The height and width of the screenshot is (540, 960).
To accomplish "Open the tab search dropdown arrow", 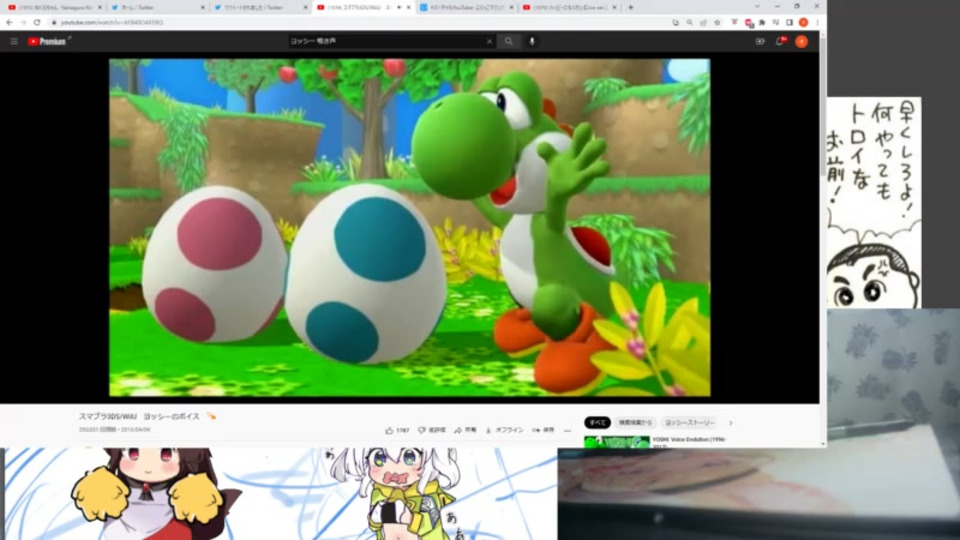I will [x=757, y=7].
